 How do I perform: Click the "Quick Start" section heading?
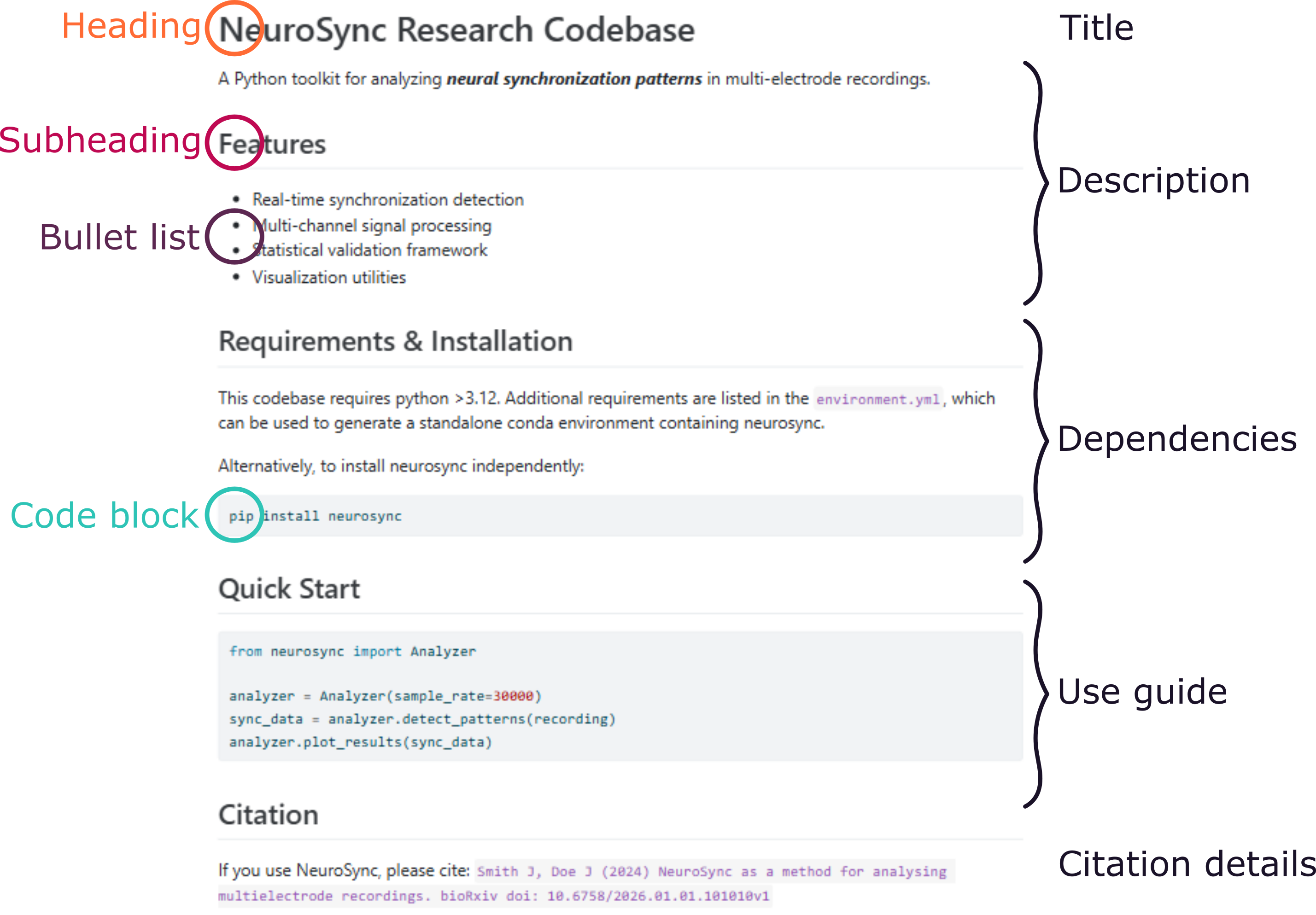tap(289, 589)
